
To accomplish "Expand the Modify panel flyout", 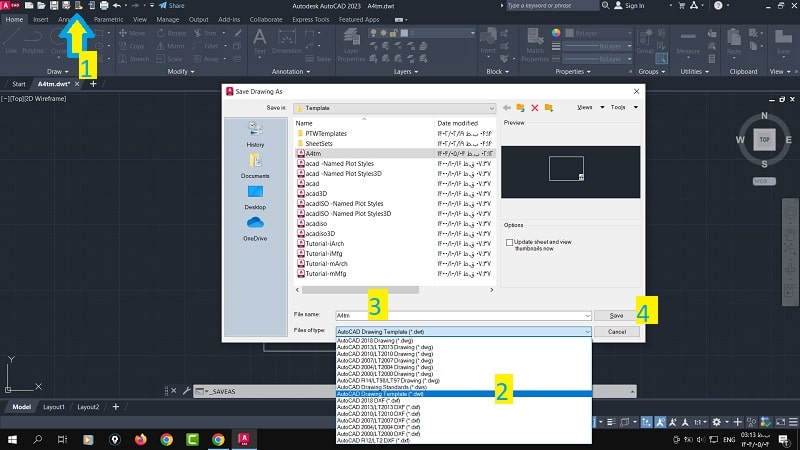I will 181,71.
